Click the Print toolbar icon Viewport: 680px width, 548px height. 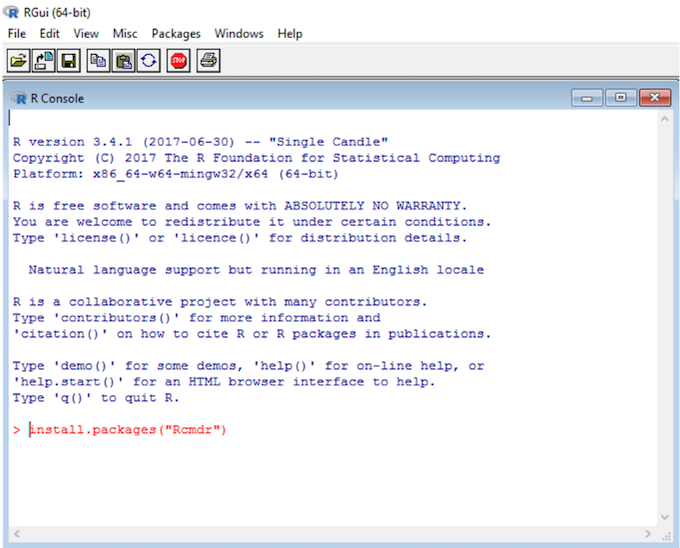209,61
